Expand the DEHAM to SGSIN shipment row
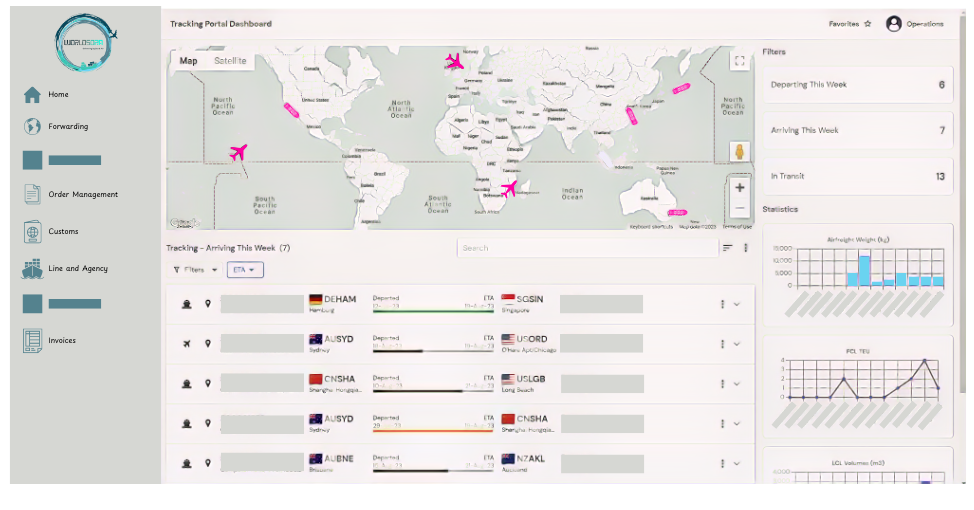 737,305
